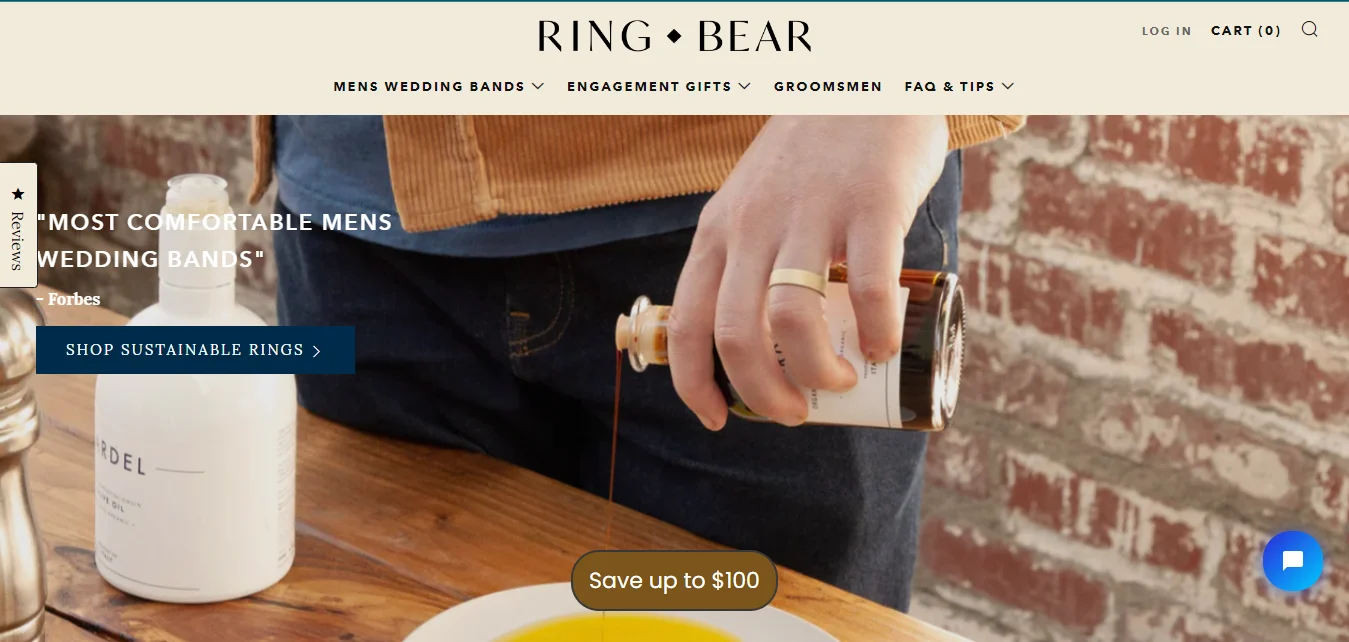The image size is (1349, 642).
Task: Click the Save up to $100 pill
Action: (x=674, y=580)
